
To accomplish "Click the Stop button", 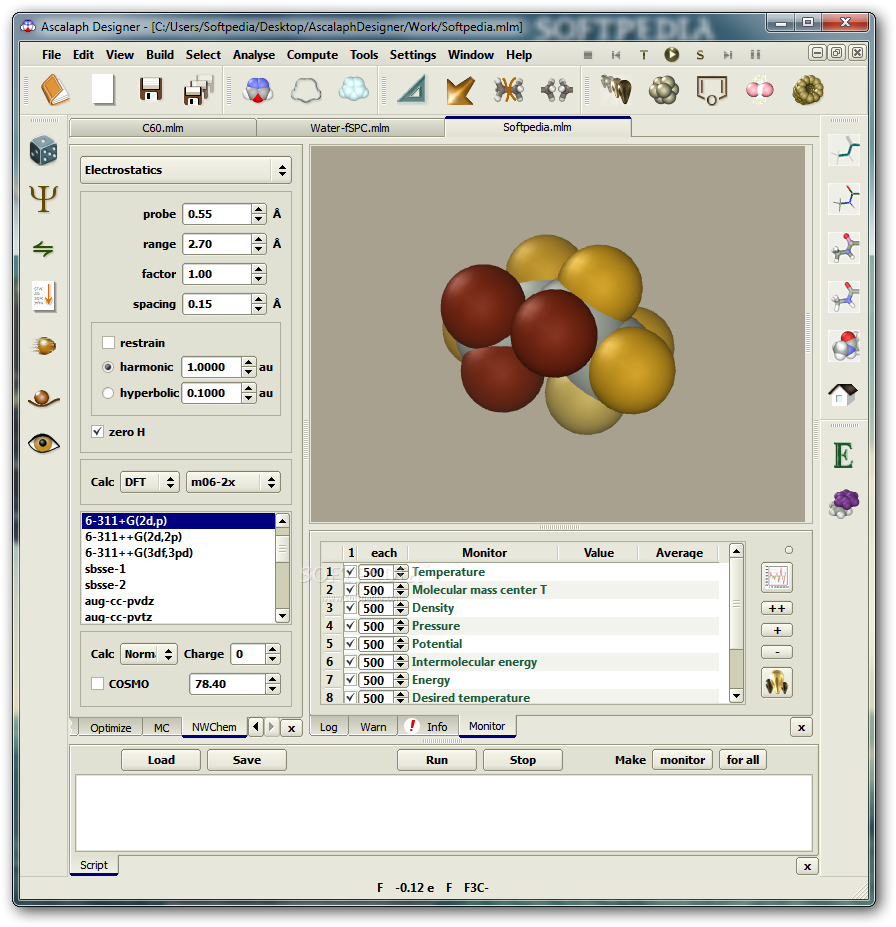I will (522, 760).
